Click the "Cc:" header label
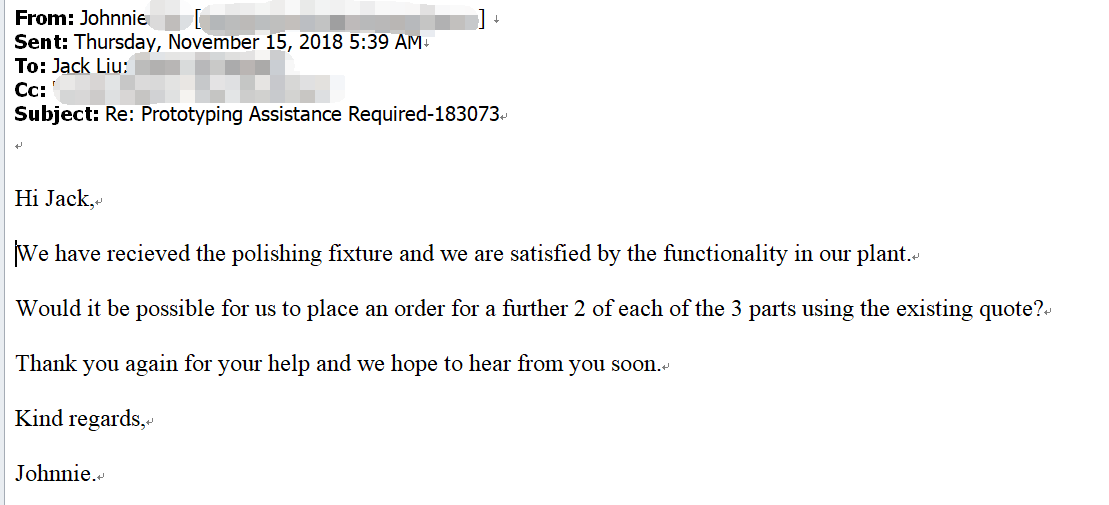The width and height of the screenshot is (1109, 505). pyautogui.click(x=30, y=91)
